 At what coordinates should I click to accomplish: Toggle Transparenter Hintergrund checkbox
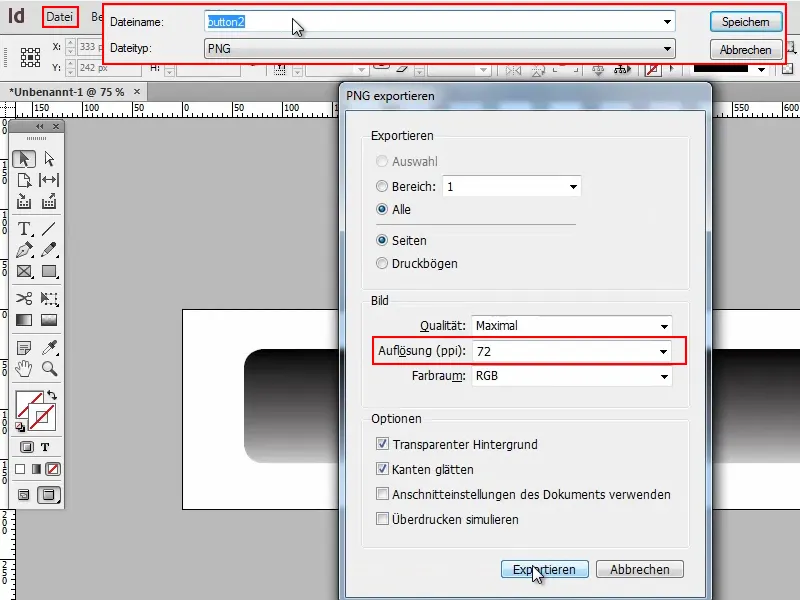[382, 444]
